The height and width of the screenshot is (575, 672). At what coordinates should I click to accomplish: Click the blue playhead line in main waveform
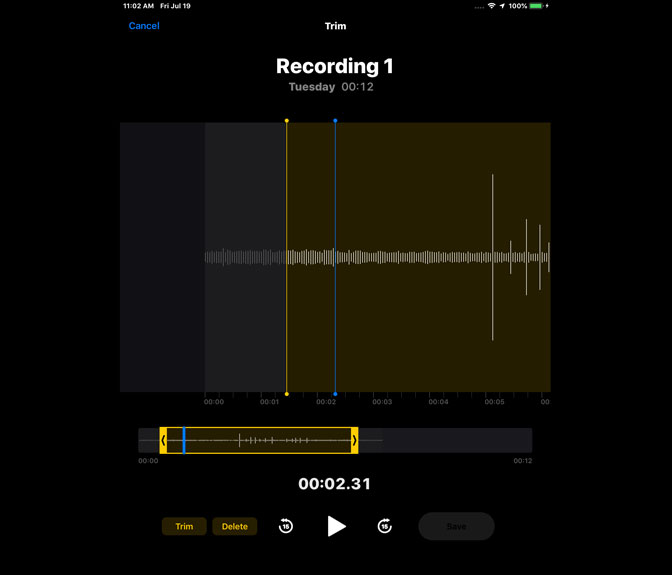click(x=335, y=257)
